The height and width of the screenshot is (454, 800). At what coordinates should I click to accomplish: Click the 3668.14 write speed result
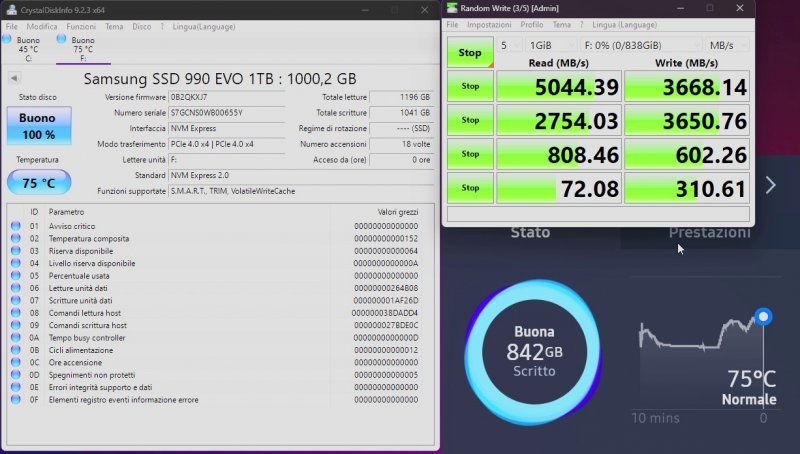687,86
